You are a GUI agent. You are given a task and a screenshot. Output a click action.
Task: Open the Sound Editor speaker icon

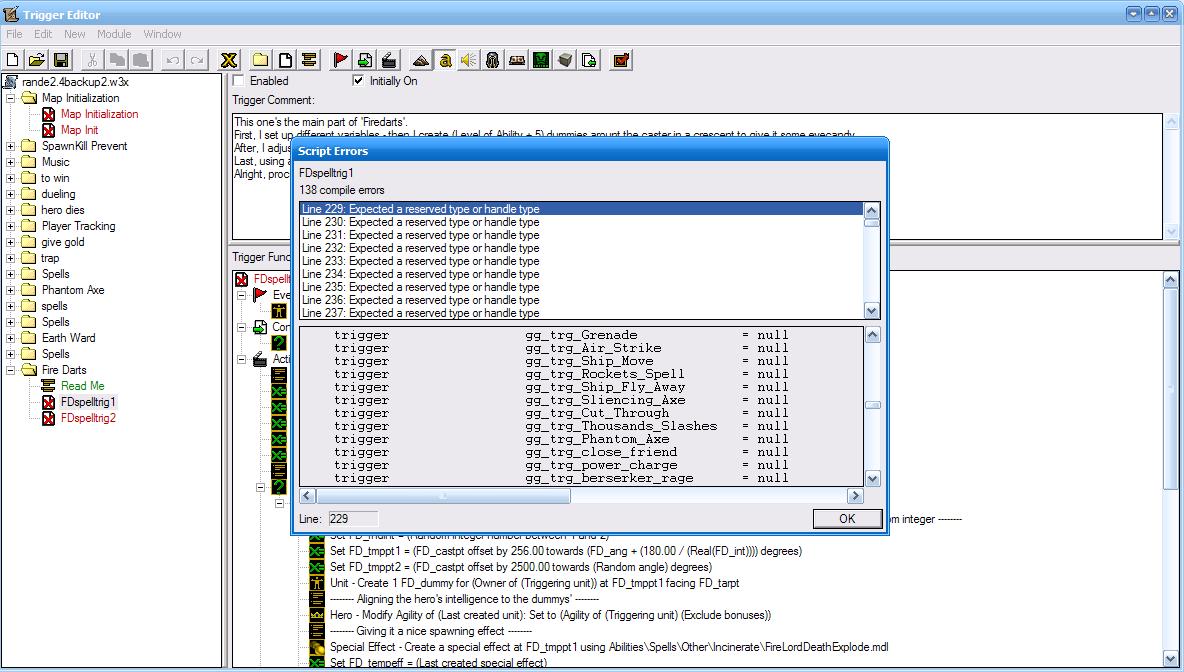click(469, 60)
